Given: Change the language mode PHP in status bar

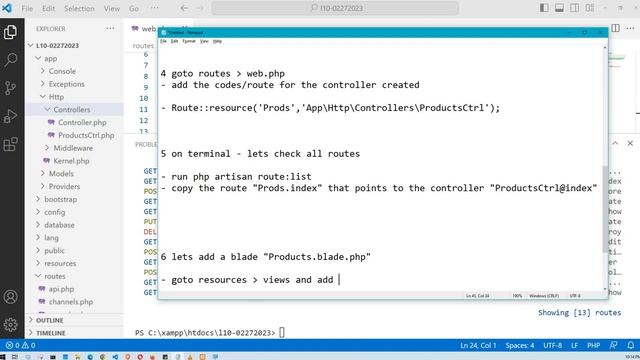Looking at the screenshot, I should pyautogui.click(x=593, y=345).
